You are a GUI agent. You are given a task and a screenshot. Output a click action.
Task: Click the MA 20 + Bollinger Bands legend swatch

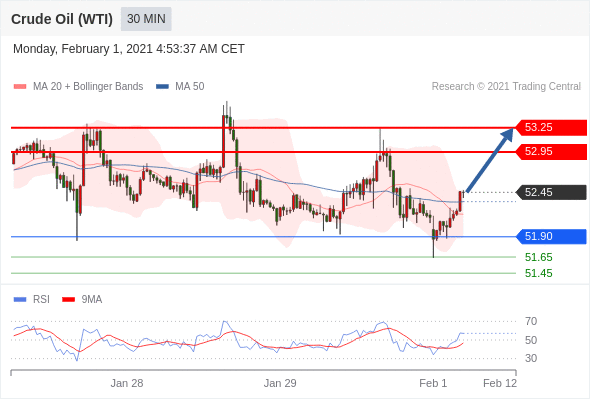20,87
